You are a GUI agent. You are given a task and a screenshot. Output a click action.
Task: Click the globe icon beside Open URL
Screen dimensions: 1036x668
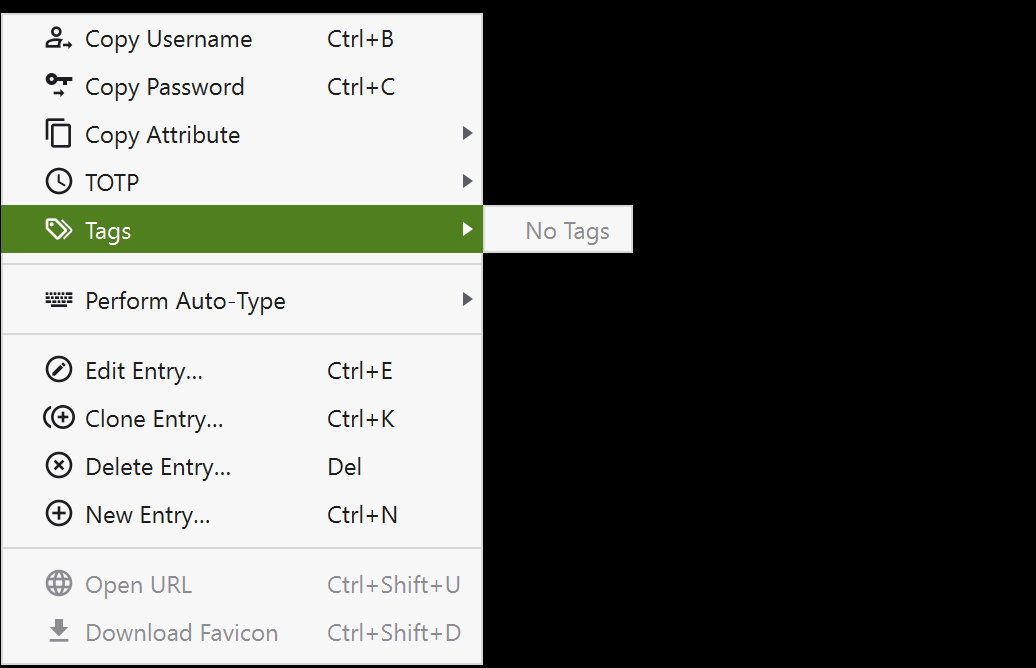point(59,584)
